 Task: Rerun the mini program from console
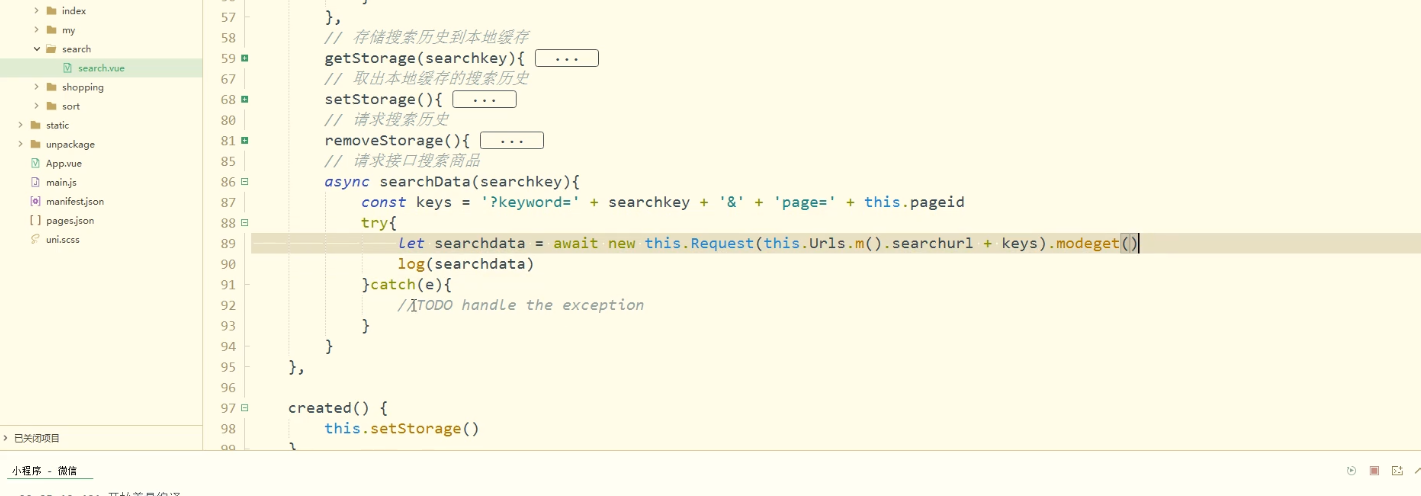1351,470
